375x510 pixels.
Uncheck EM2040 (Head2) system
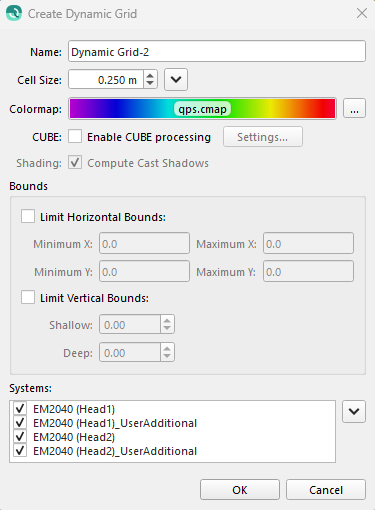[20, 437]
